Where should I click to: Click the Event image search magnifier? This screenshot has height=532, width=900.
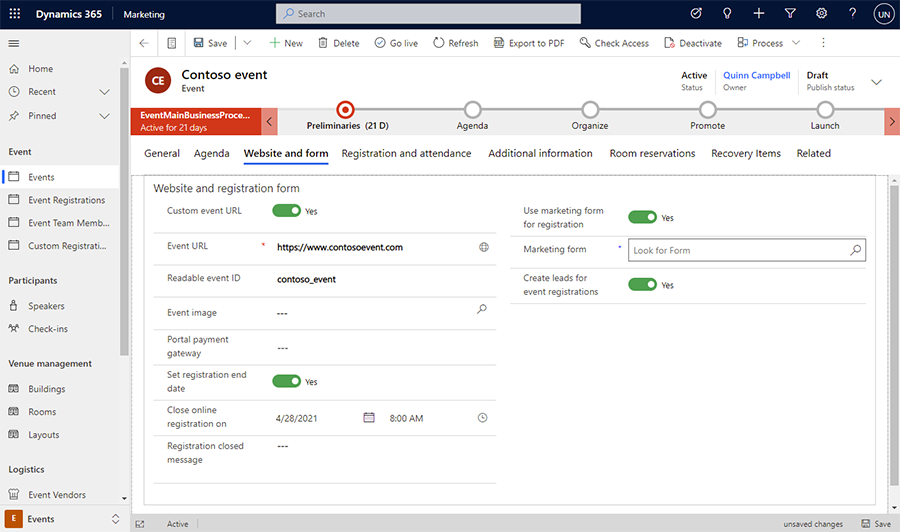(482, 310)
